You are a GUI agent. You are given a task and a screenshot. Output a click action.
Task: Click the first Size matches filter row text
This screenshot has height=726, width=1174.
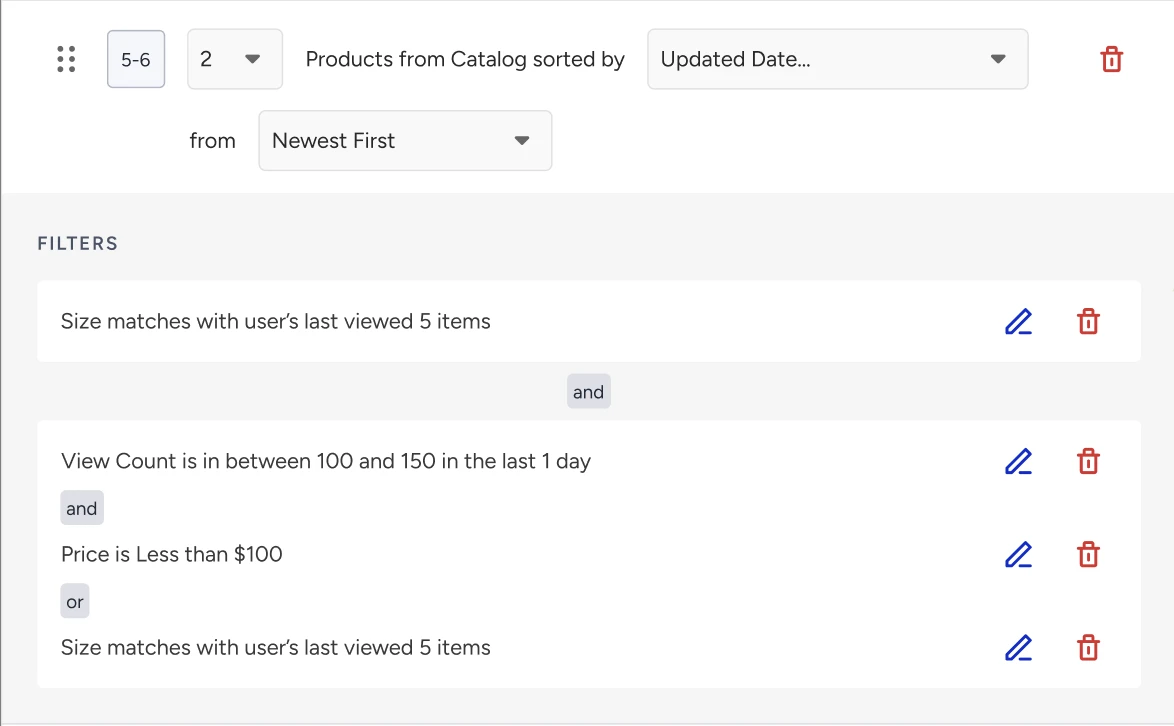[276, 321]
